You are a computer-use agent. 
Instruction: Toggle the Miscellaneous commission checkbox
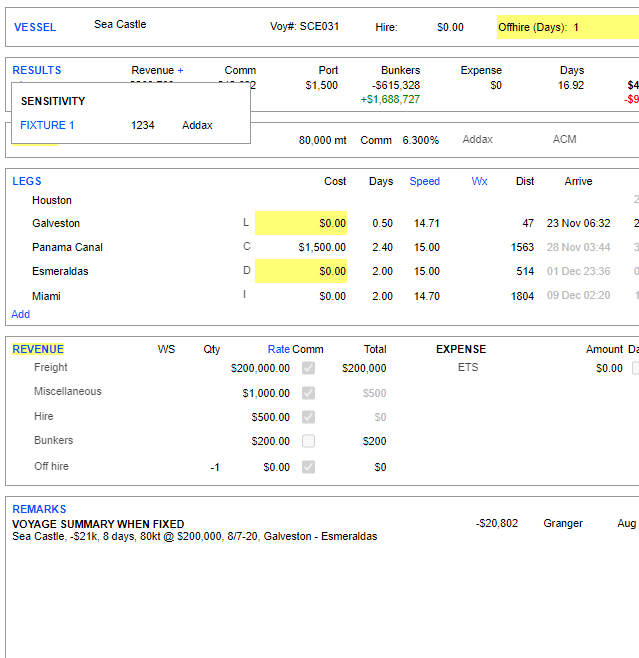coord(308,392)
